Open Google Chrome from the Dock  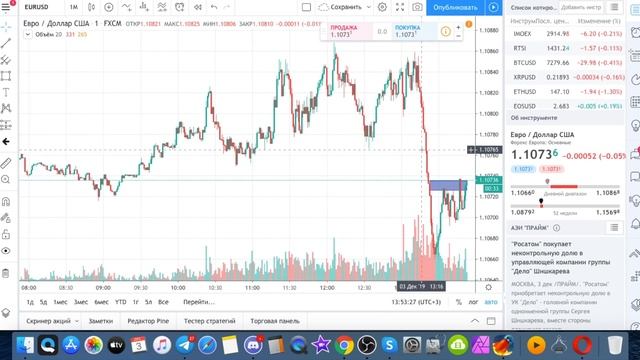coord(344,345)
